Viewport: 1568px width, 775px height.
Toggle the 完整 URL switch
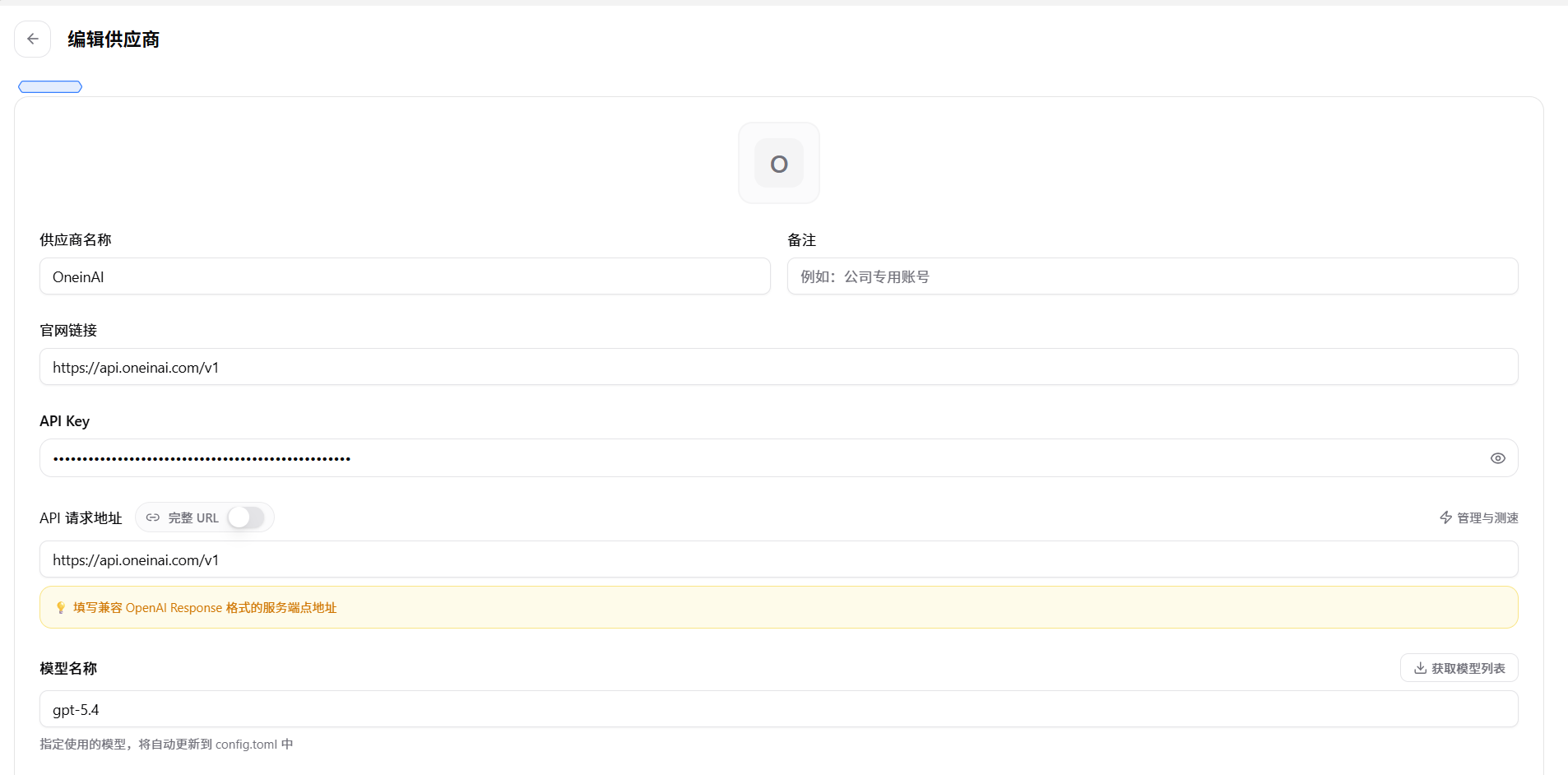point(246,517)
